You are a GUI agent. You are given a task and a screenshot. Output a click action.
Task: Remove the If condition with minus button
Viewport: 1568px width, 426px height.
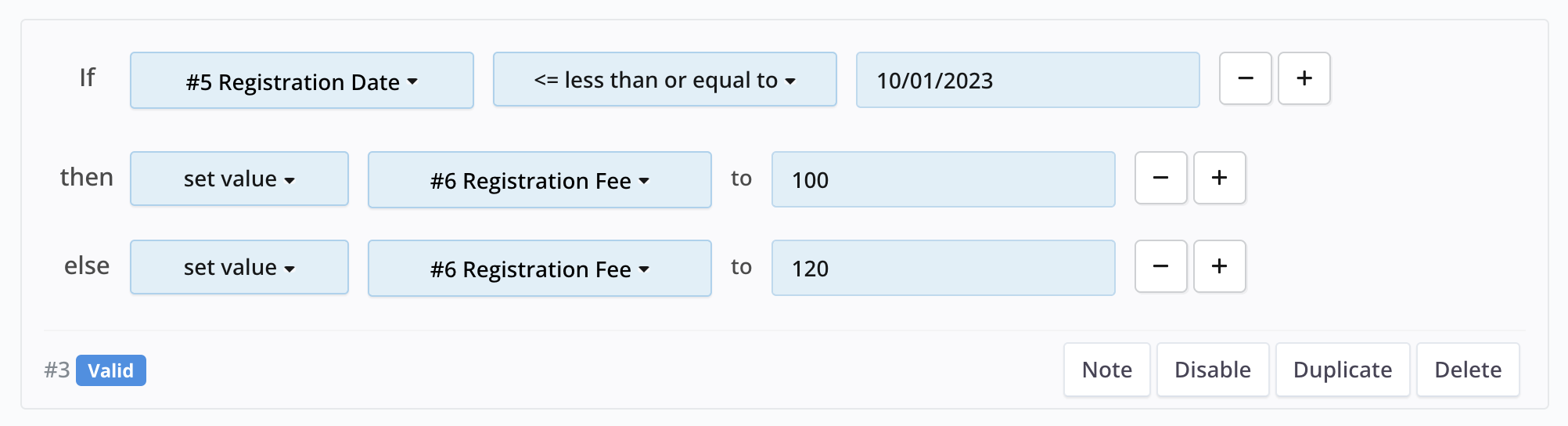[x=1245, y=78]
